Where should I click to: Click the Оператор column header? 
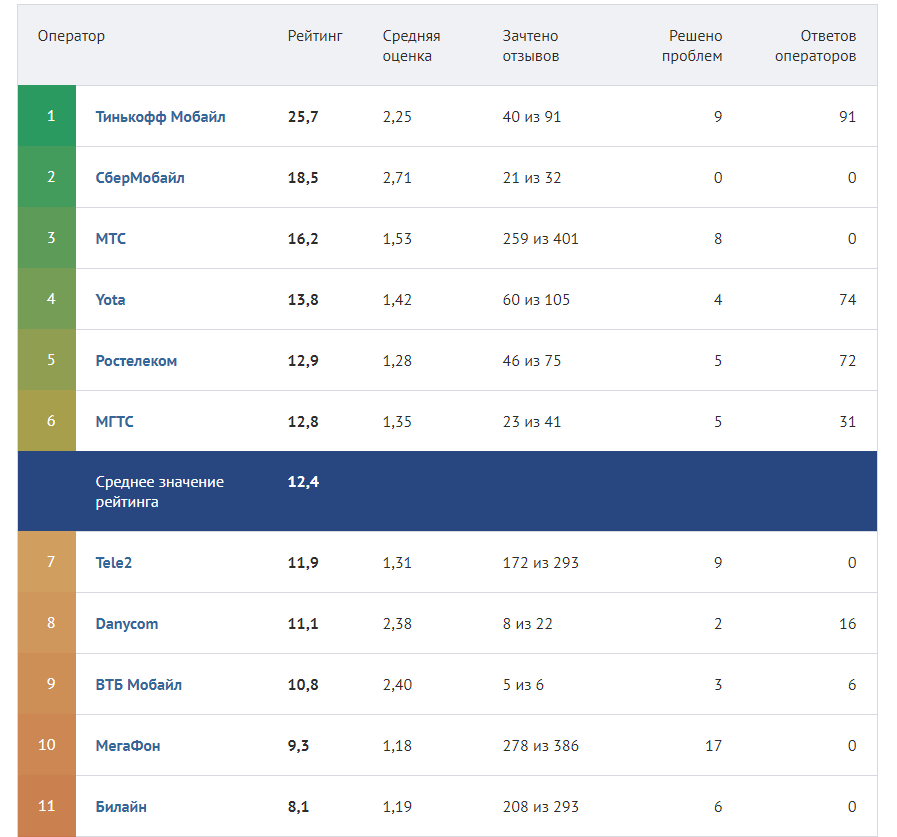tap(71, 36)
